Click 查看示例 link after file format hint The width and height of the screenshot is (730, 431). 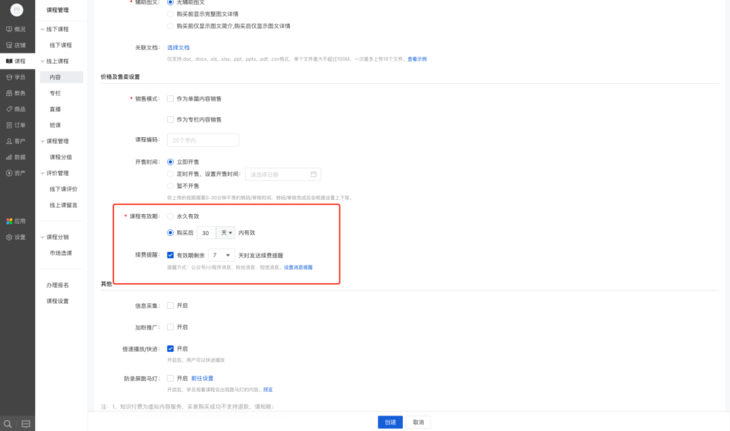point(417,59)
